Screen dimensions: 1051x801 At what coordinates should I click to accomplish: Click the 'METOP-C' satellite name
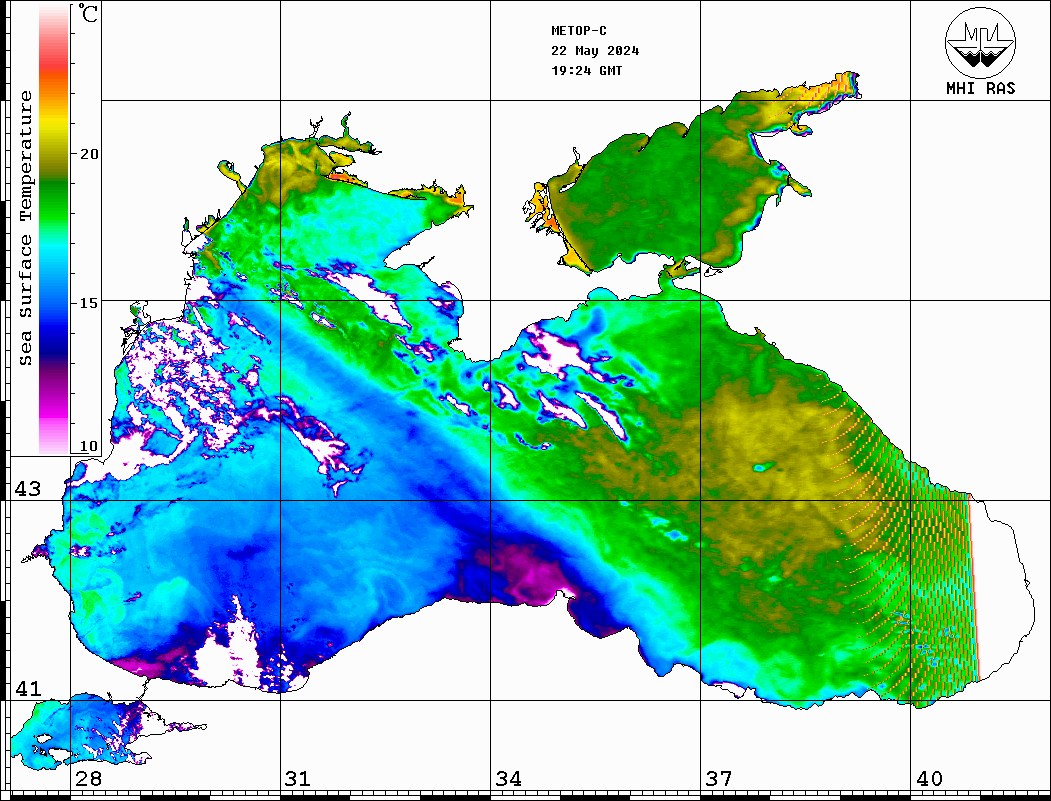point(579,31)
